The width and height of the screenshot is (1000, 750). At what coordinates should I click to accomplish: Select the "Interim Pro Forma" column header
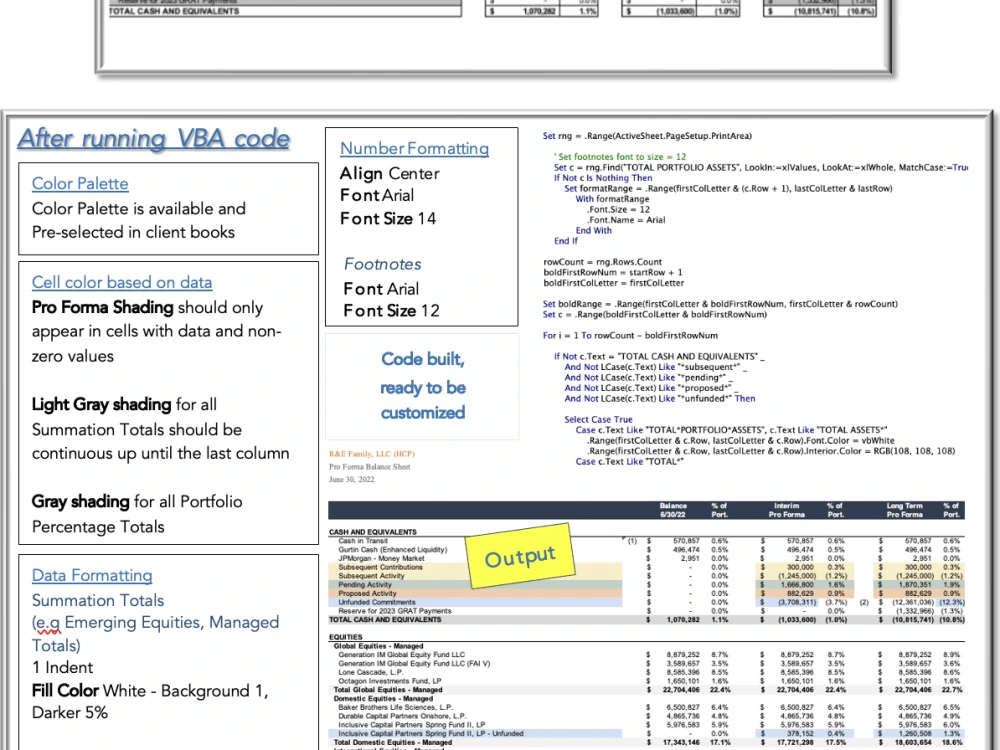(x=786, y=510)
